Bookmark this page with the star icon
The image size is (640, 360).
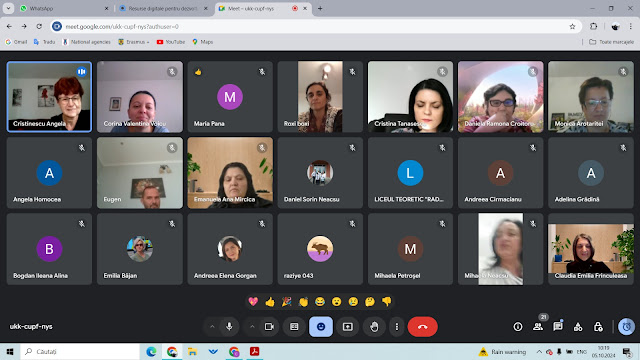(572, 27)
